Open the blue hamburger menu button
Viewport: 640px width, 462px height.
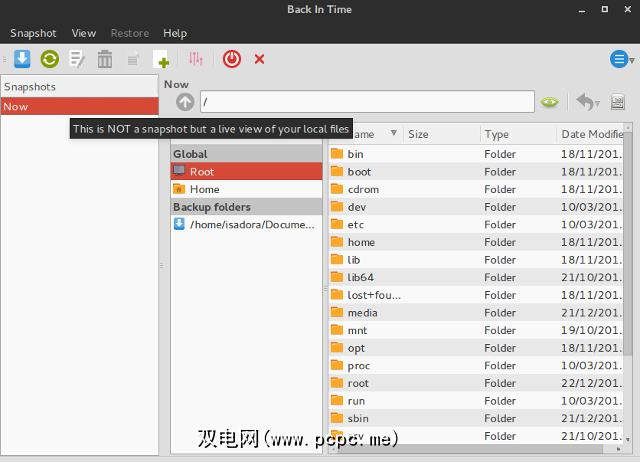click(x=619, y=59)
